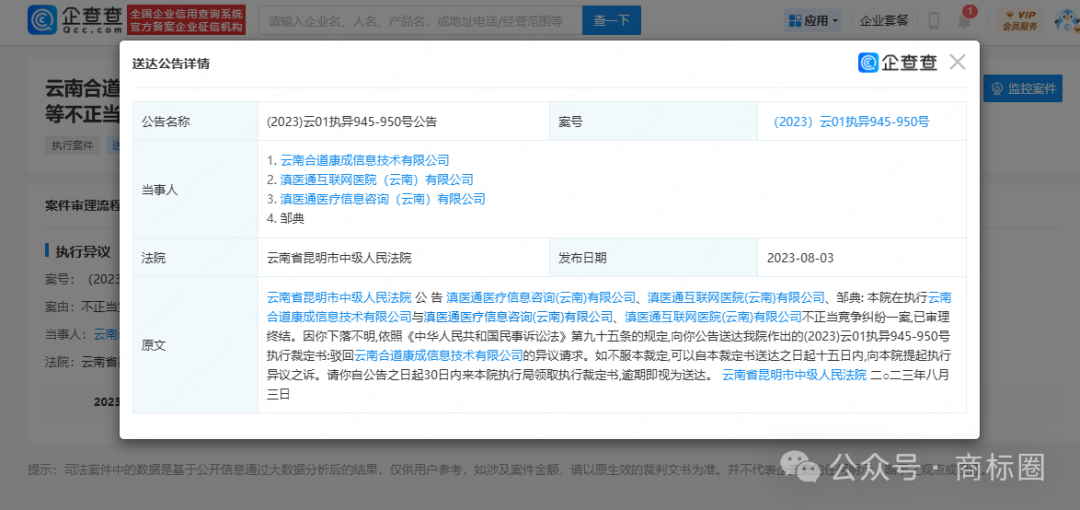Click the 查一下 search button
The height and width of the screenshot is (510, 1080).
tap(611, 21)
